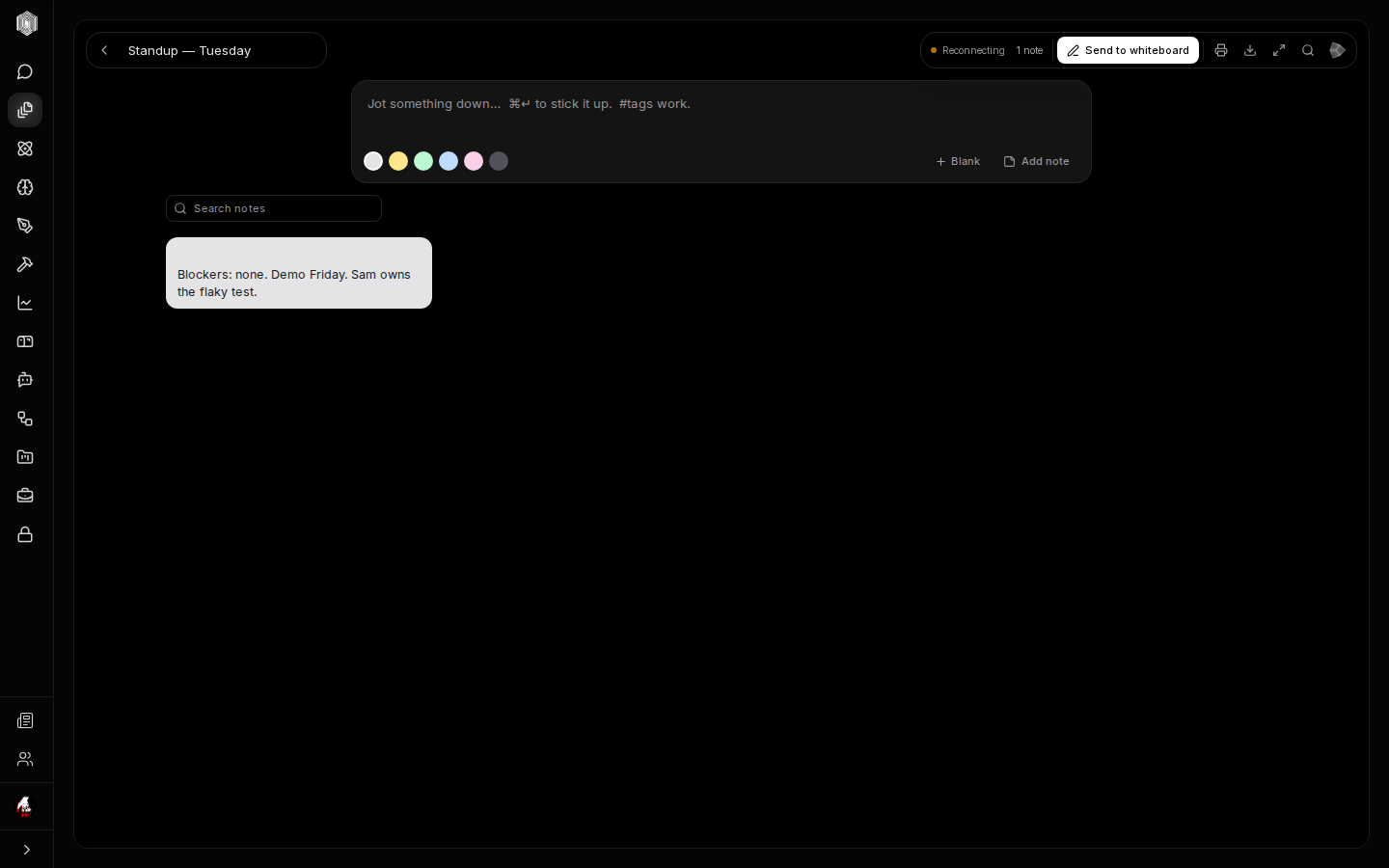Go back using the arrow beside Standup — Tuesday
The image size is (1389, 868).
(x=105, y=50)
